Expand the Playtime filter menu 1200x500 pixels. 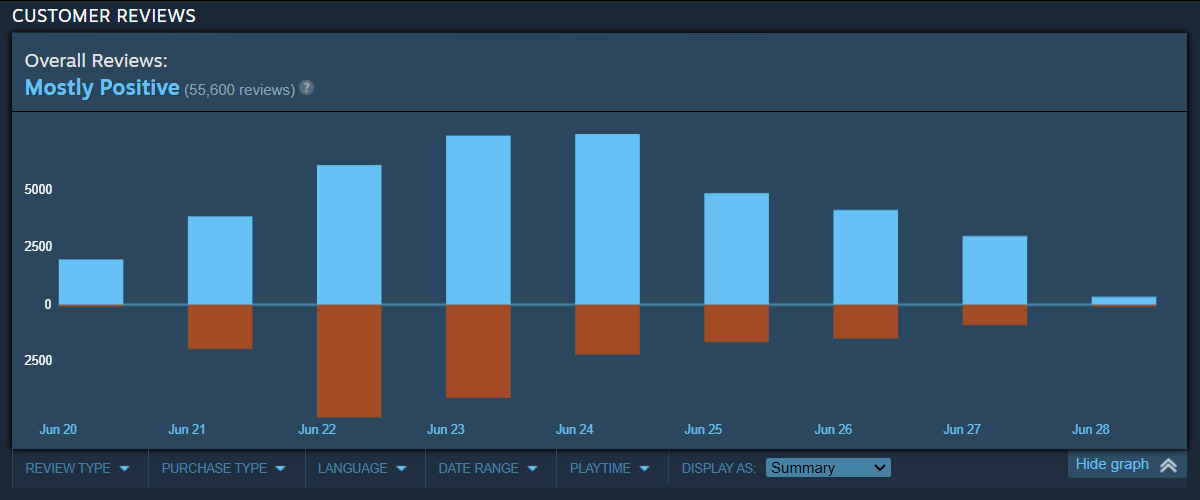(610, 468)
